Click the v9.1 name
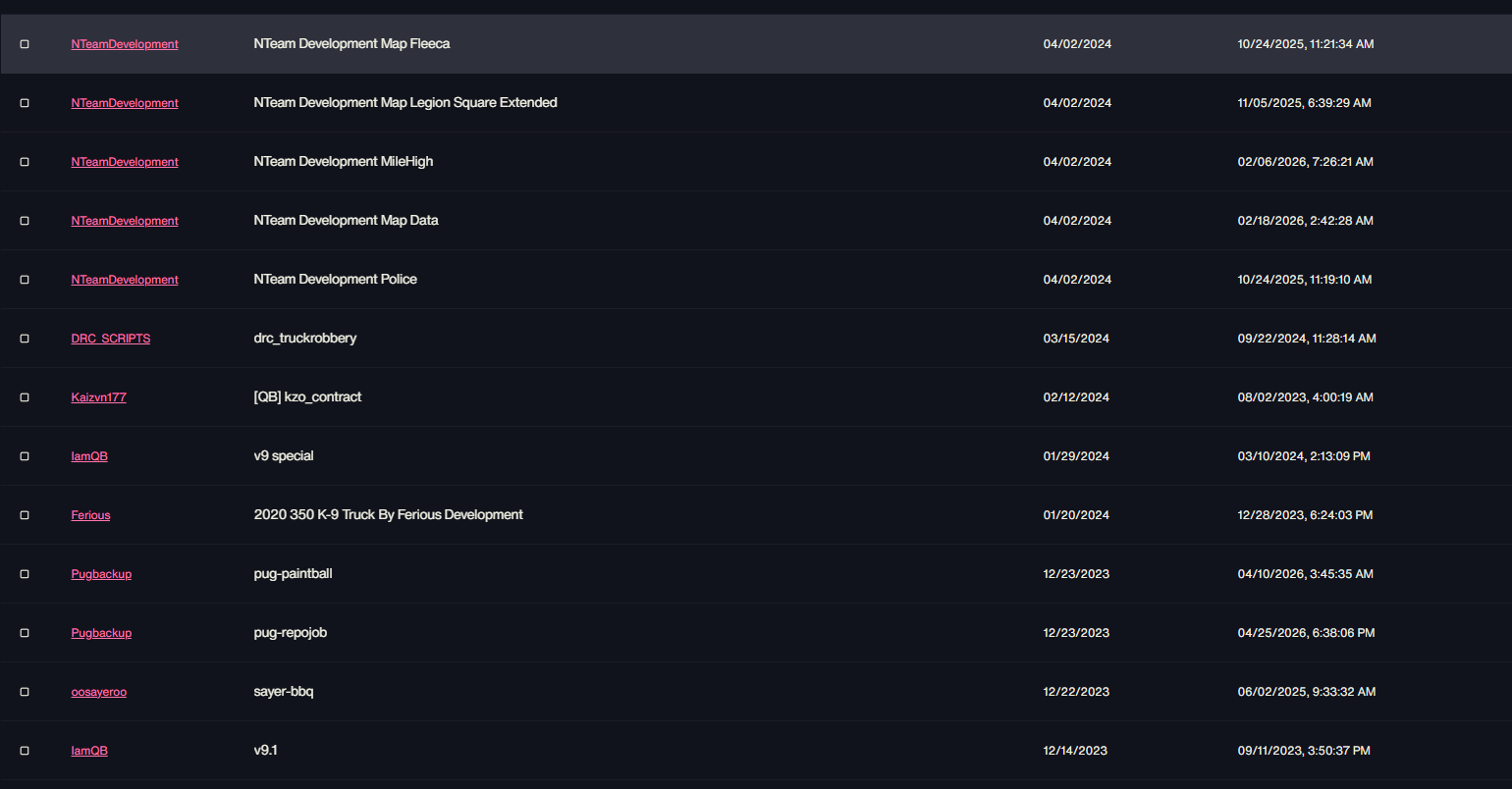This screenshot has height=789, width=1512. tap(265, 751)
